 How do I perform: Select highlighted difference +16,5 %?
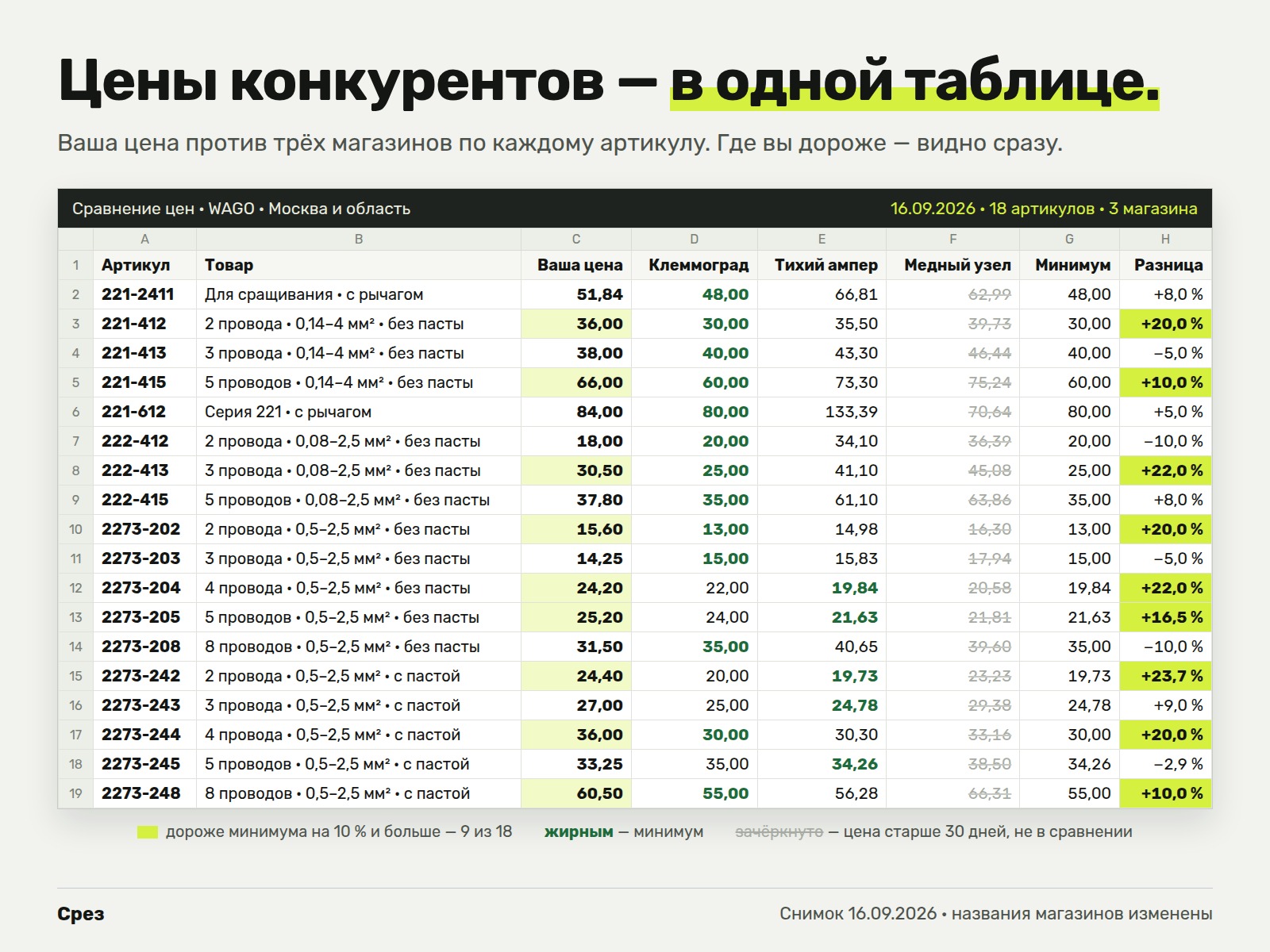1165,617
